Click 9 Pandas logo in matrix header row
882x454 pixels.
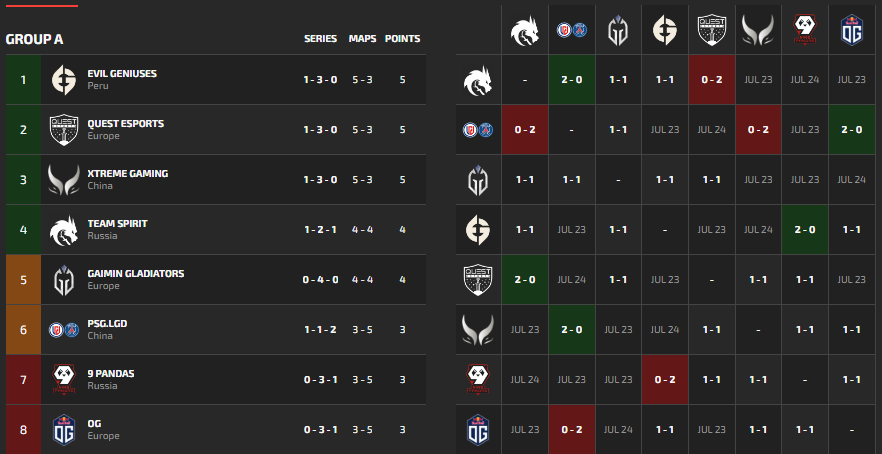806,30
